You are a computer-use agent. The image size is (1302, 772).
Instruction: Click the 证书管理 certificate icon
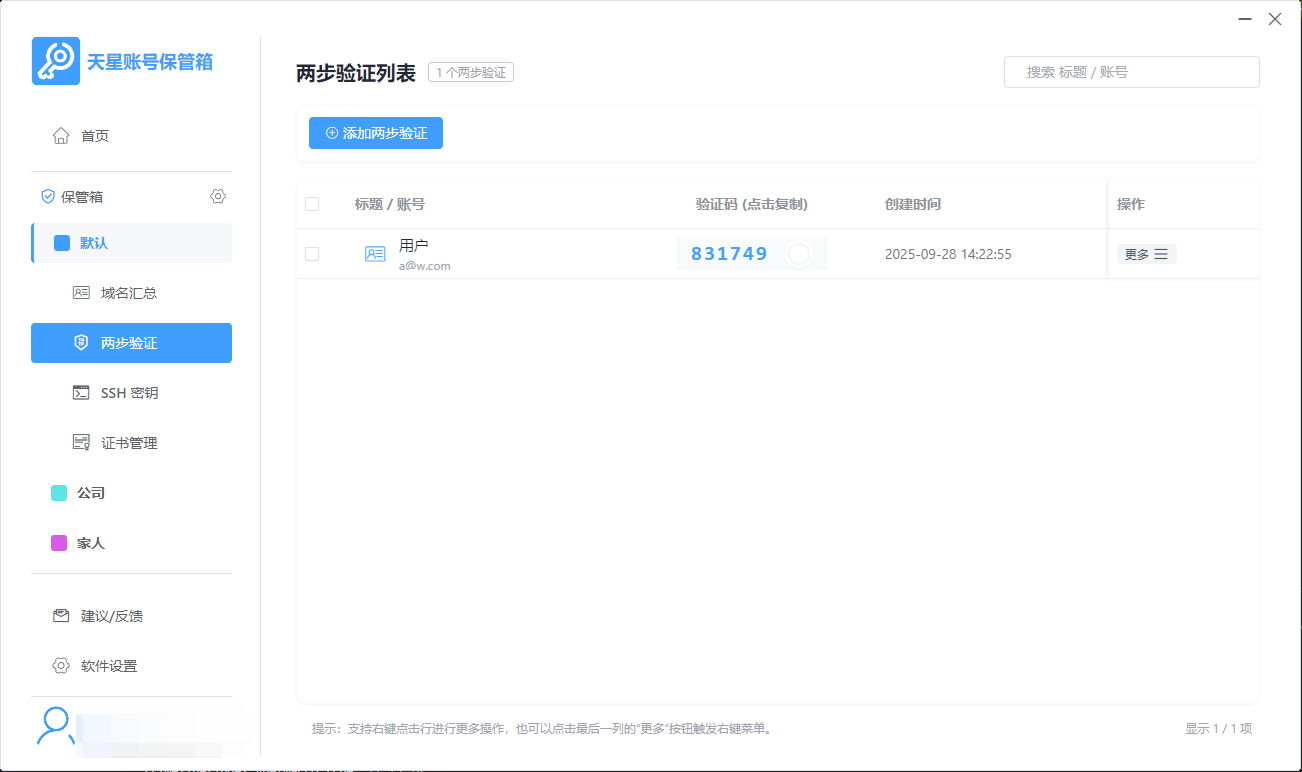(81, 442)
